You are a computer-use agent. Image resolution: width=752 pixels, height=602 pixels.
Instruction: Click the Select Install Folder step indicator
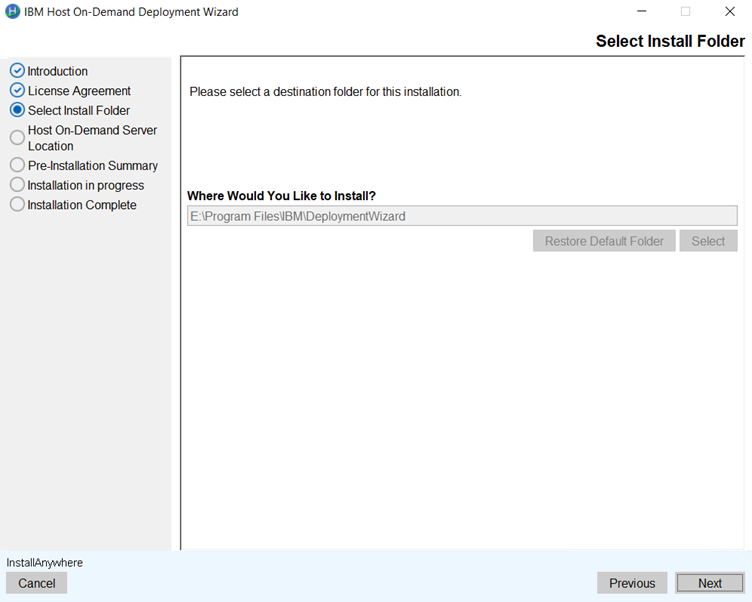point(17,111)
